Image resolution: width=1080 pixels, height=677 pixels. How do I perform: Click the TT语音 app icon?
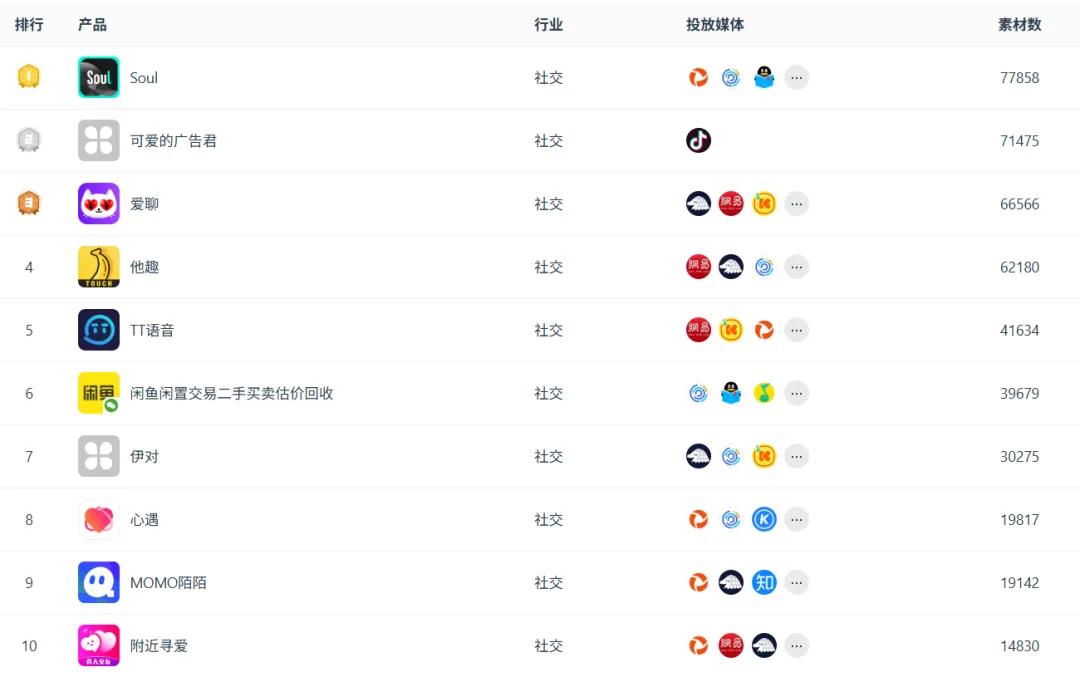[x=98, y=330]
